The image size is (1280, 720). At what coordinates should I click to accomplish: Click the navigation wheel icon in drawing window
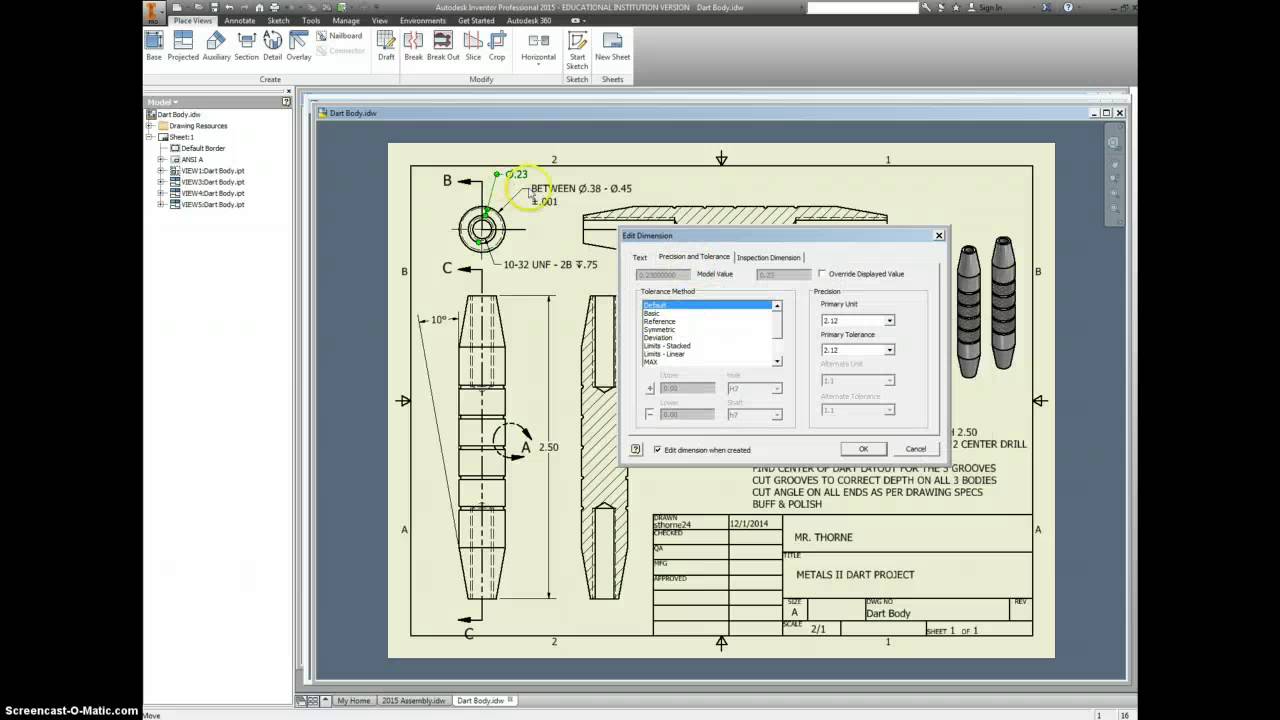1112,143
